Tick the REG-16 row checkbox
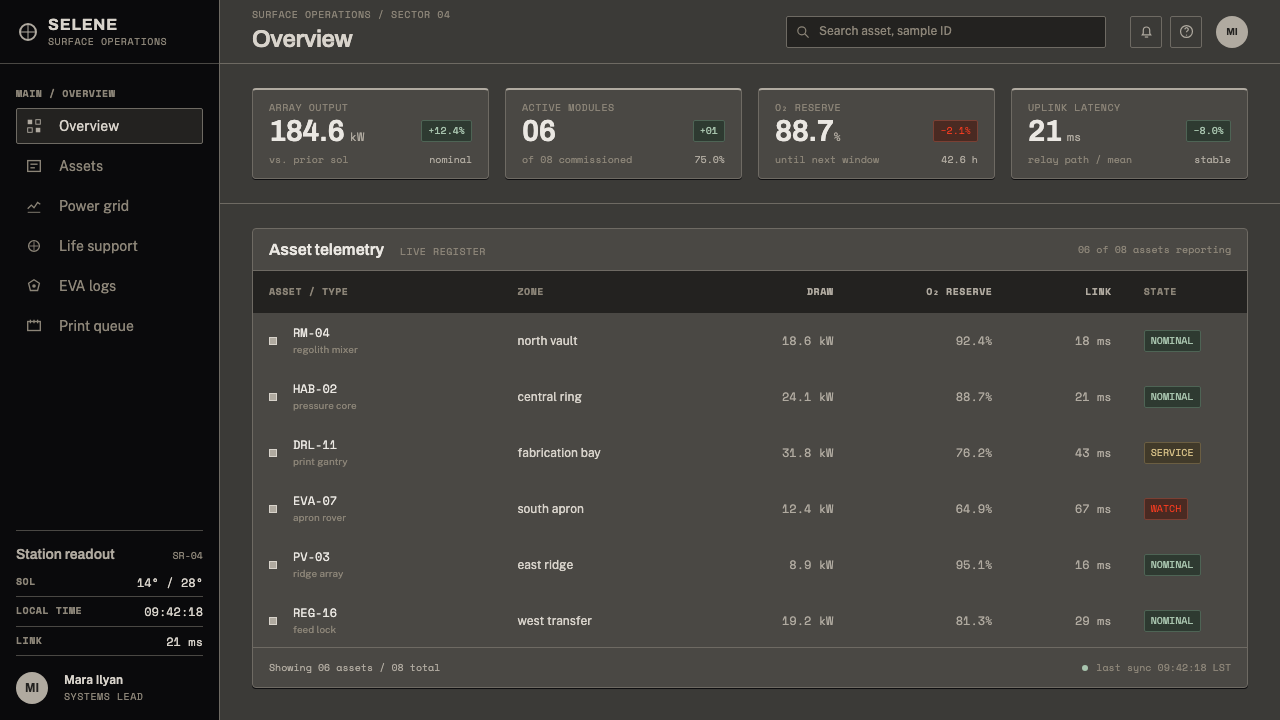Screen dimensions: 1280x720 click(273, 621)
